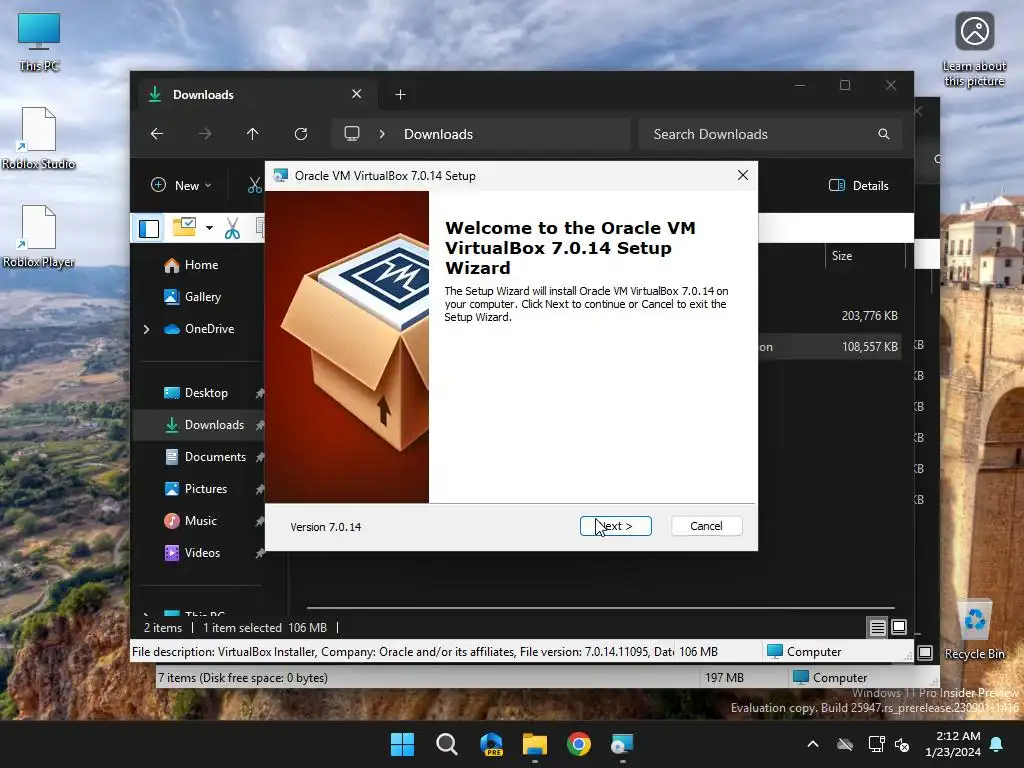
Task: Cancel the VirtualBox Setup wizard
Action: [706, 526]
